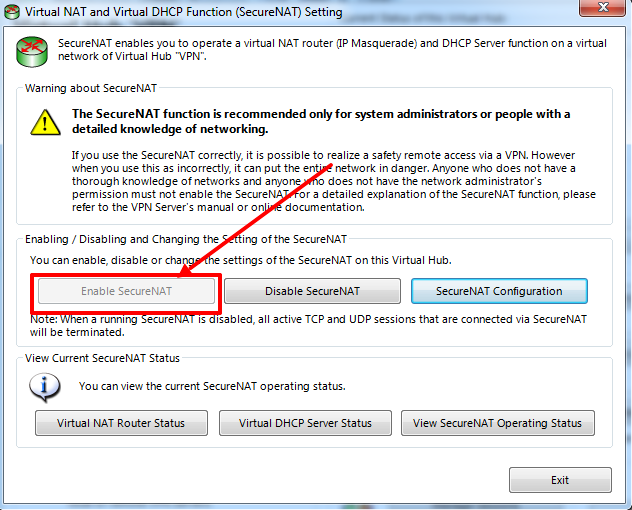Click the "Enabling / Disabling and Changing" group label
This screenshot has width=632, height=510.
pyautogui.click(x=186, y=239)
